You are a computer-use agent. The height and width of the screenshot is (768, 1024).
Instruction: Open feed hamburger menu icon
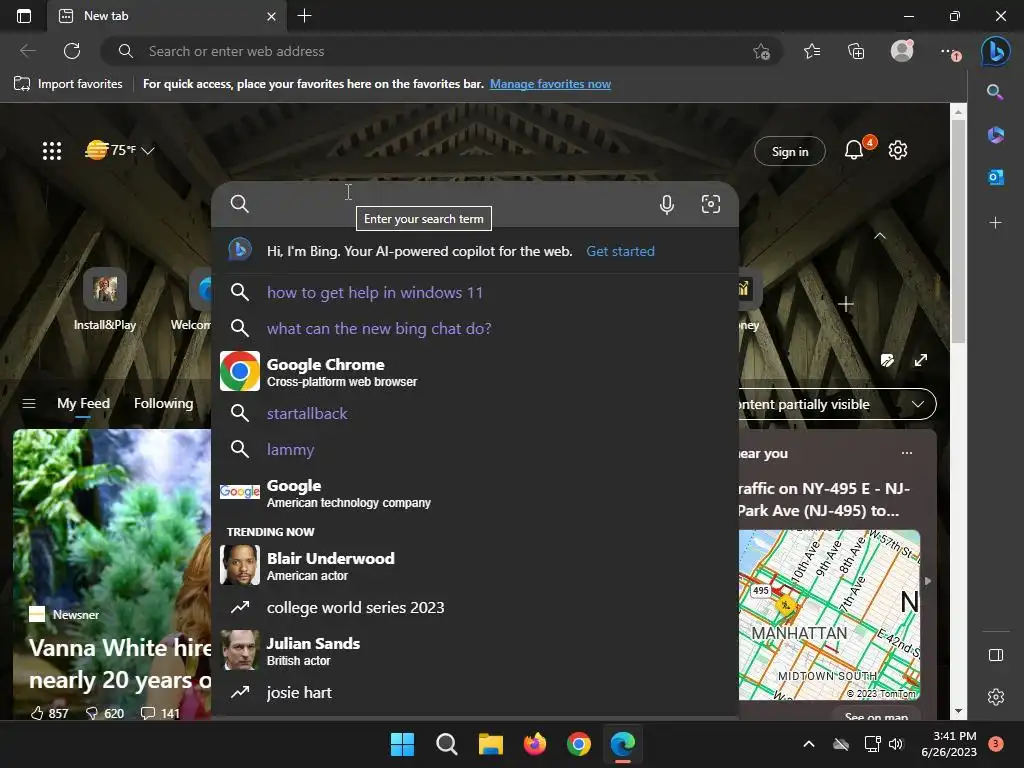tap(29, 404)
